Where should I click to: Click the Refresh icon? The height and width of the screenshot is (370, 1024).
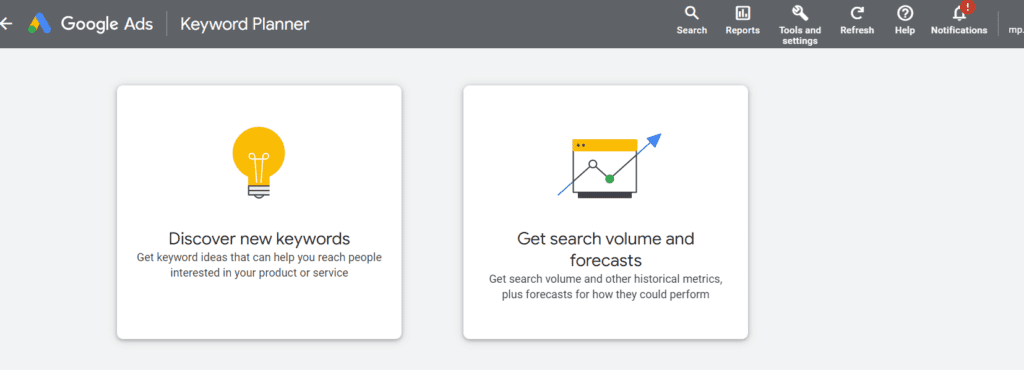(857, 13)
